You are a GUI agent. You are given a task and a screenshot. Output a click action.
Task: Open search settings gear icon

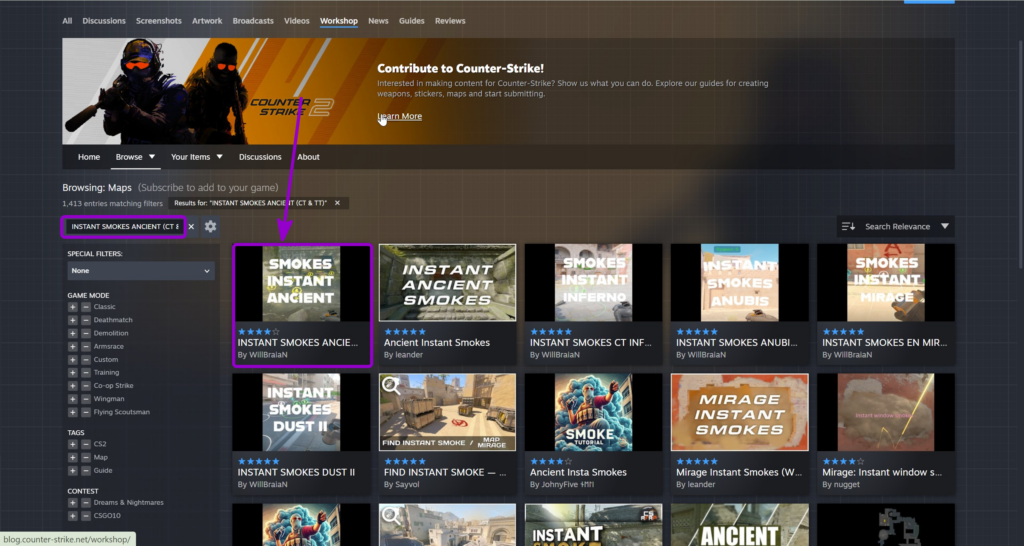[x=210, y=227]
